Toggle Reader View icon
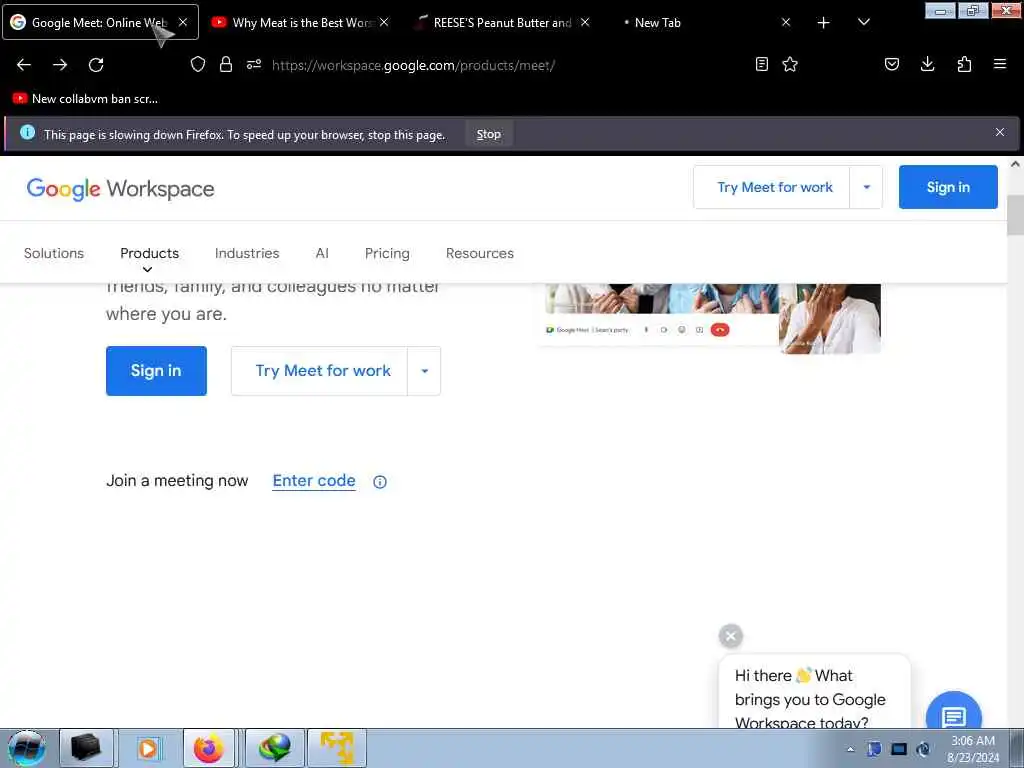The height and width of the screenshot is (768, 1024). 761,64
